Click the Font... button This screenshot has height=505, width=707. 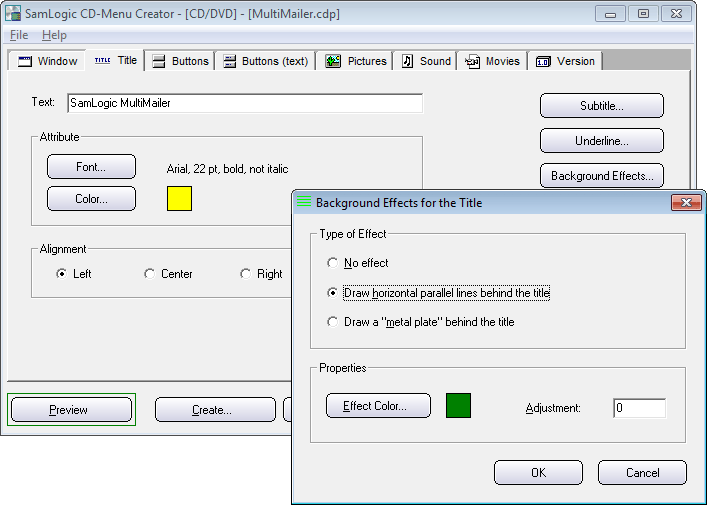coord(91,167)
